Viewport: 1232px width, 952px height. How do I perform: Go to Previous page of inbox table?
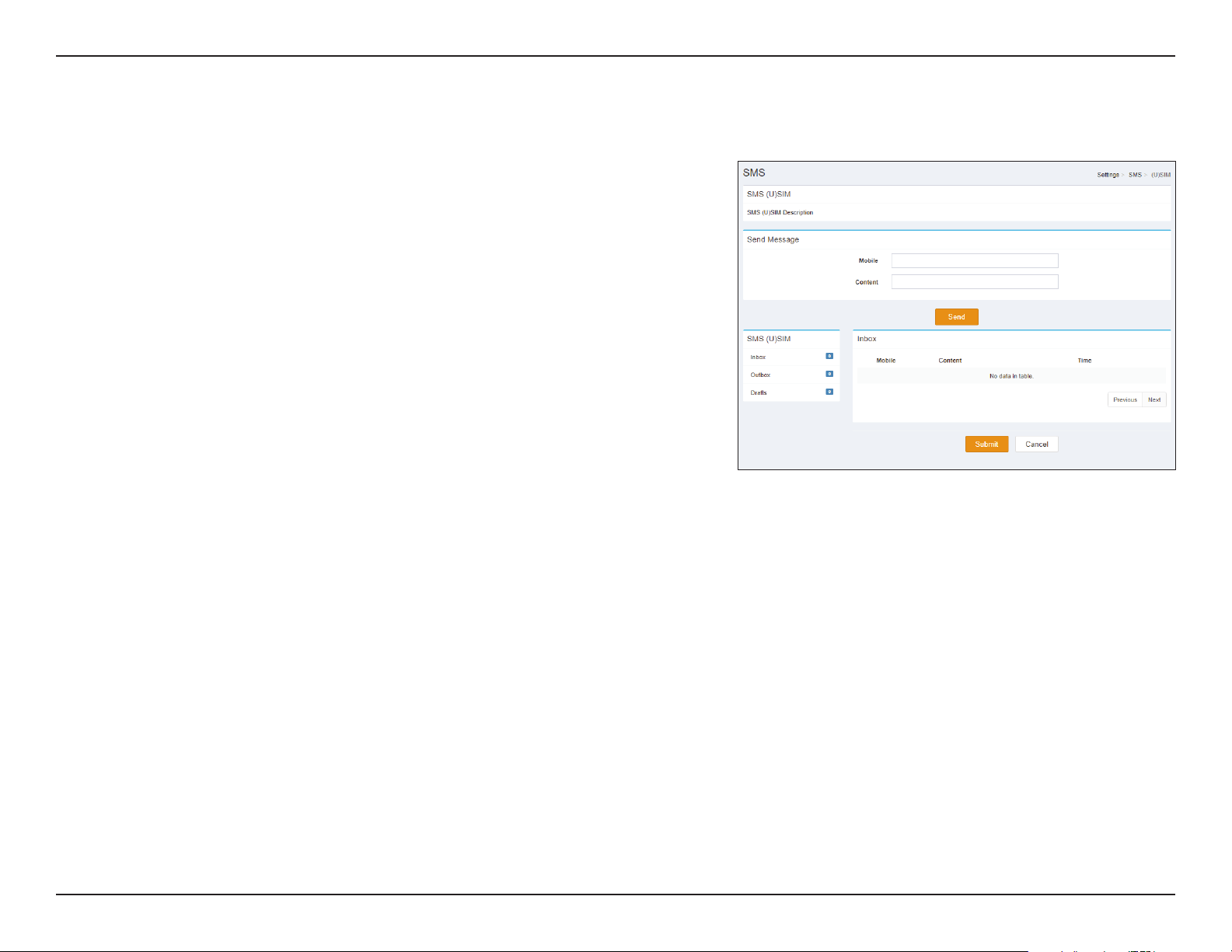[1125, 399]
